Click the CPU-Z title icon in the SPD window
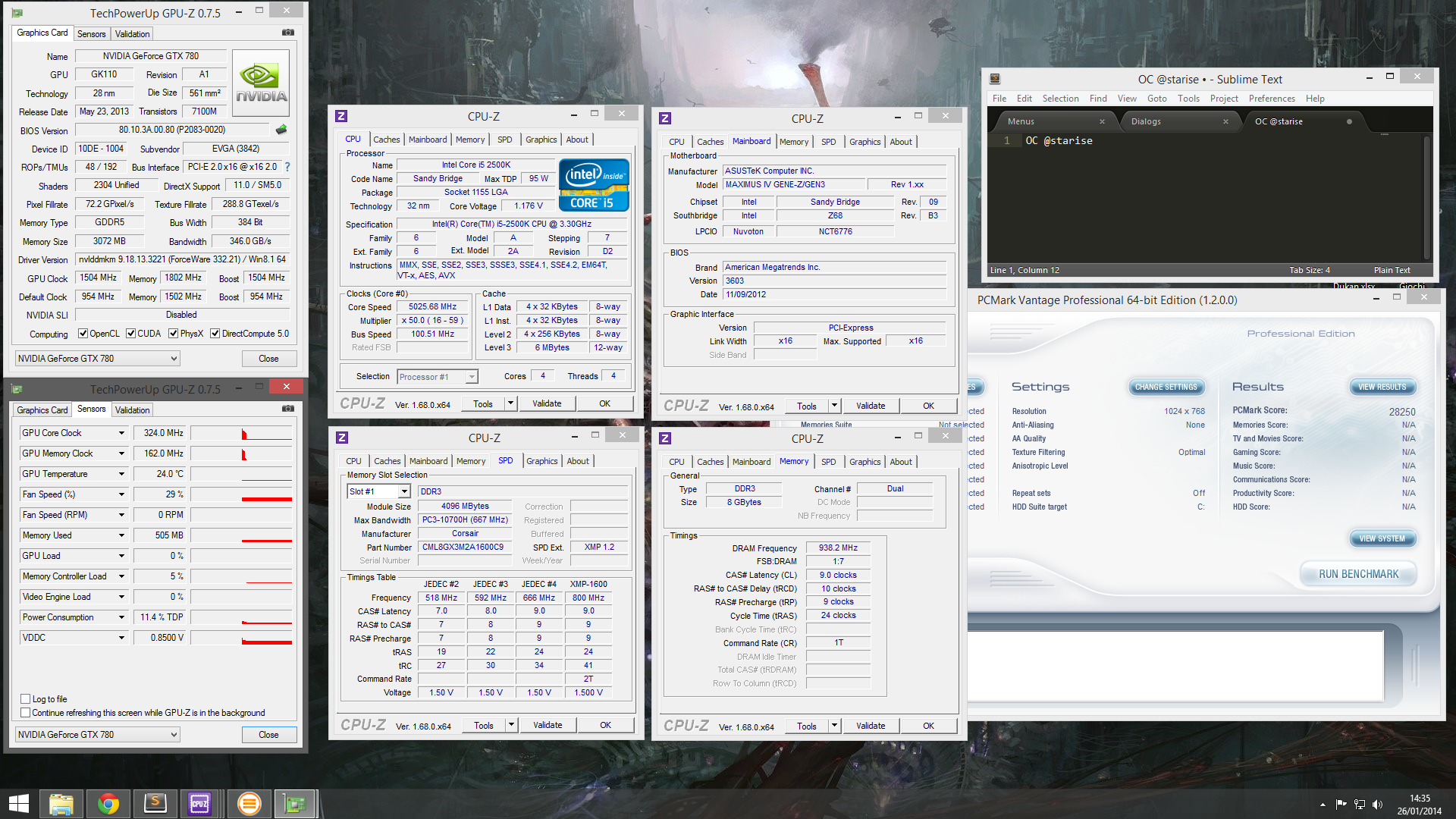This screenshot has height=819, width=1456. click(x=342, y=438)
